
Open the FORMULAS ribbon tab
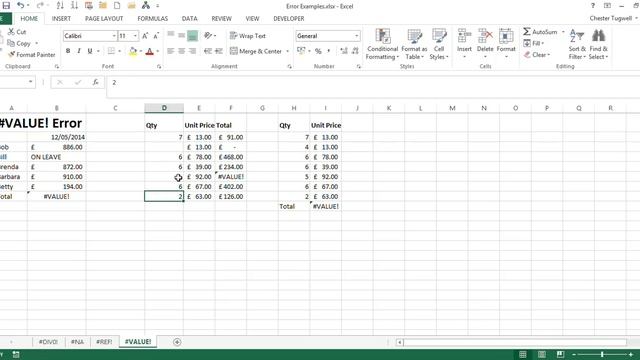point(153,18)
